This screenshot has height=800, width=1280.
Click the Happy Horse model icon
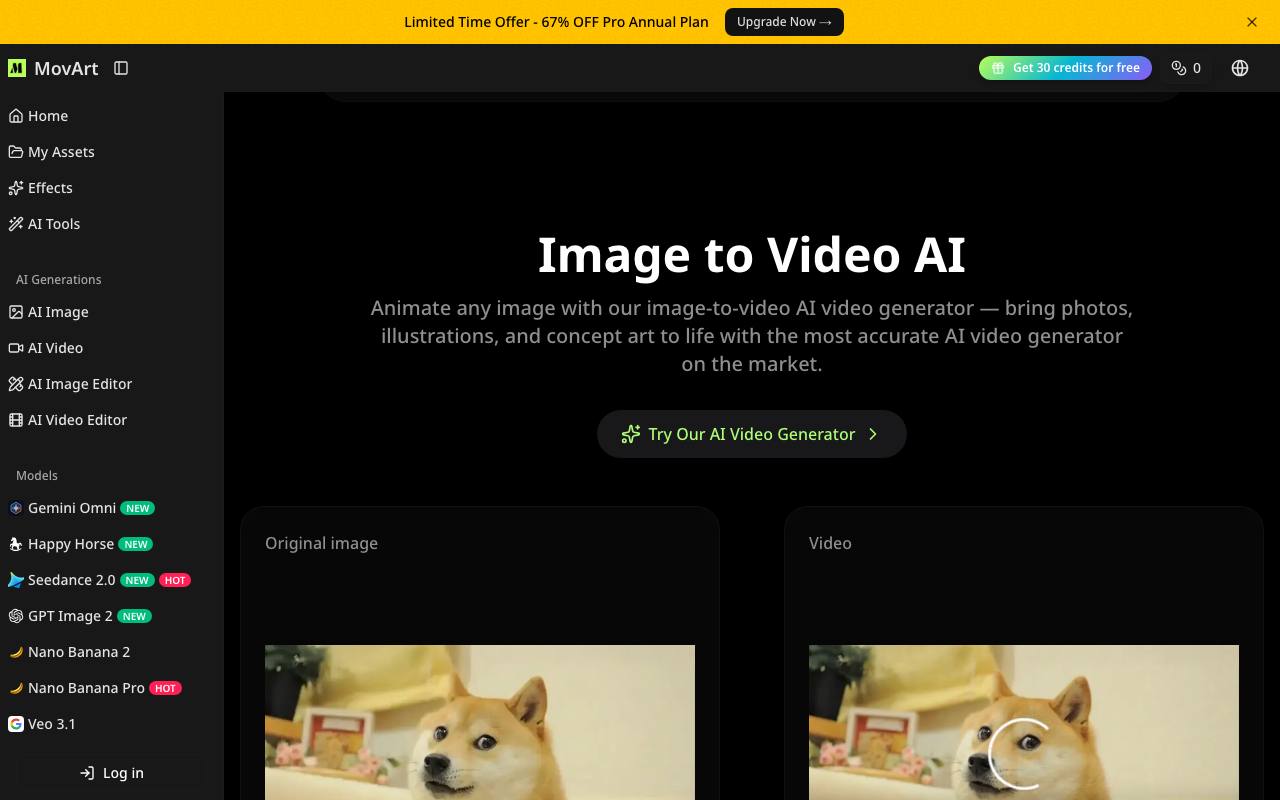coord(16,544)
